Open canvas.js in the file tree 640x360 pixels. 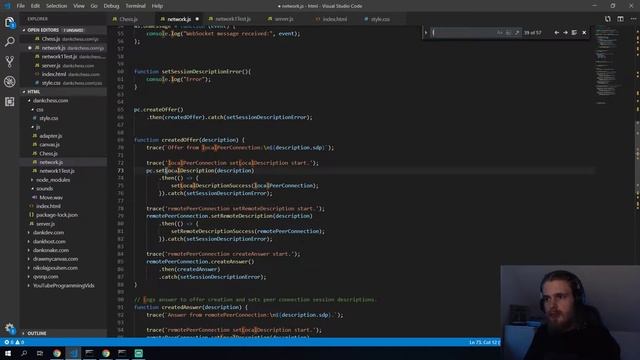(x=49, y=144)
